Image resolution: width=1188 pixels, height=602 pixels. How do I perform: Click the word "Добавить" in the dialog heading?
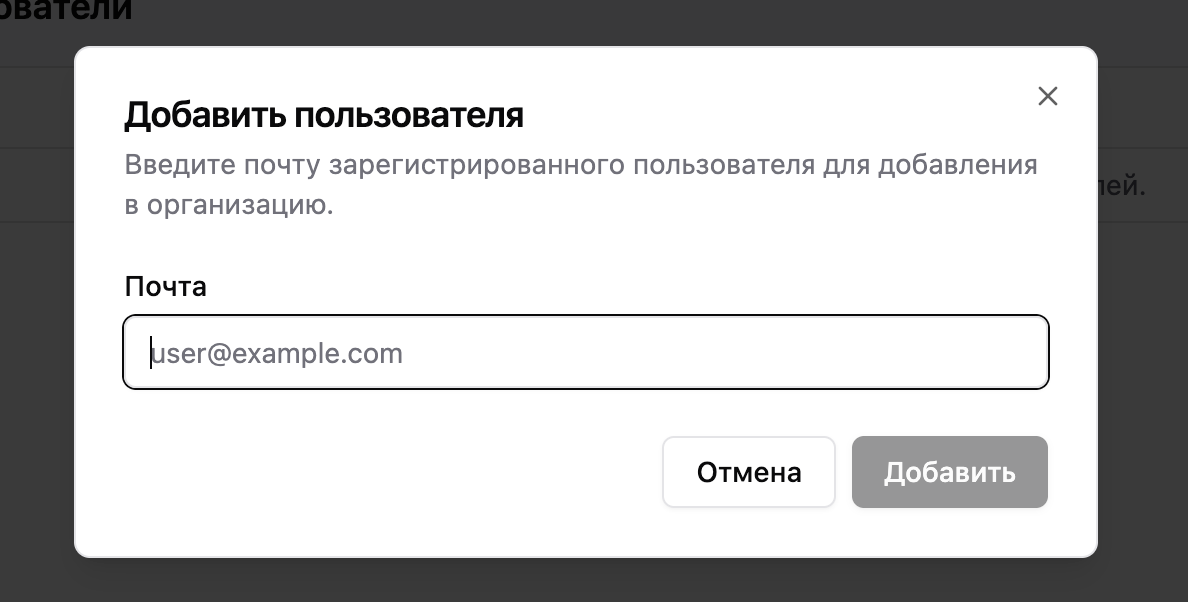(x=206, y=115)
